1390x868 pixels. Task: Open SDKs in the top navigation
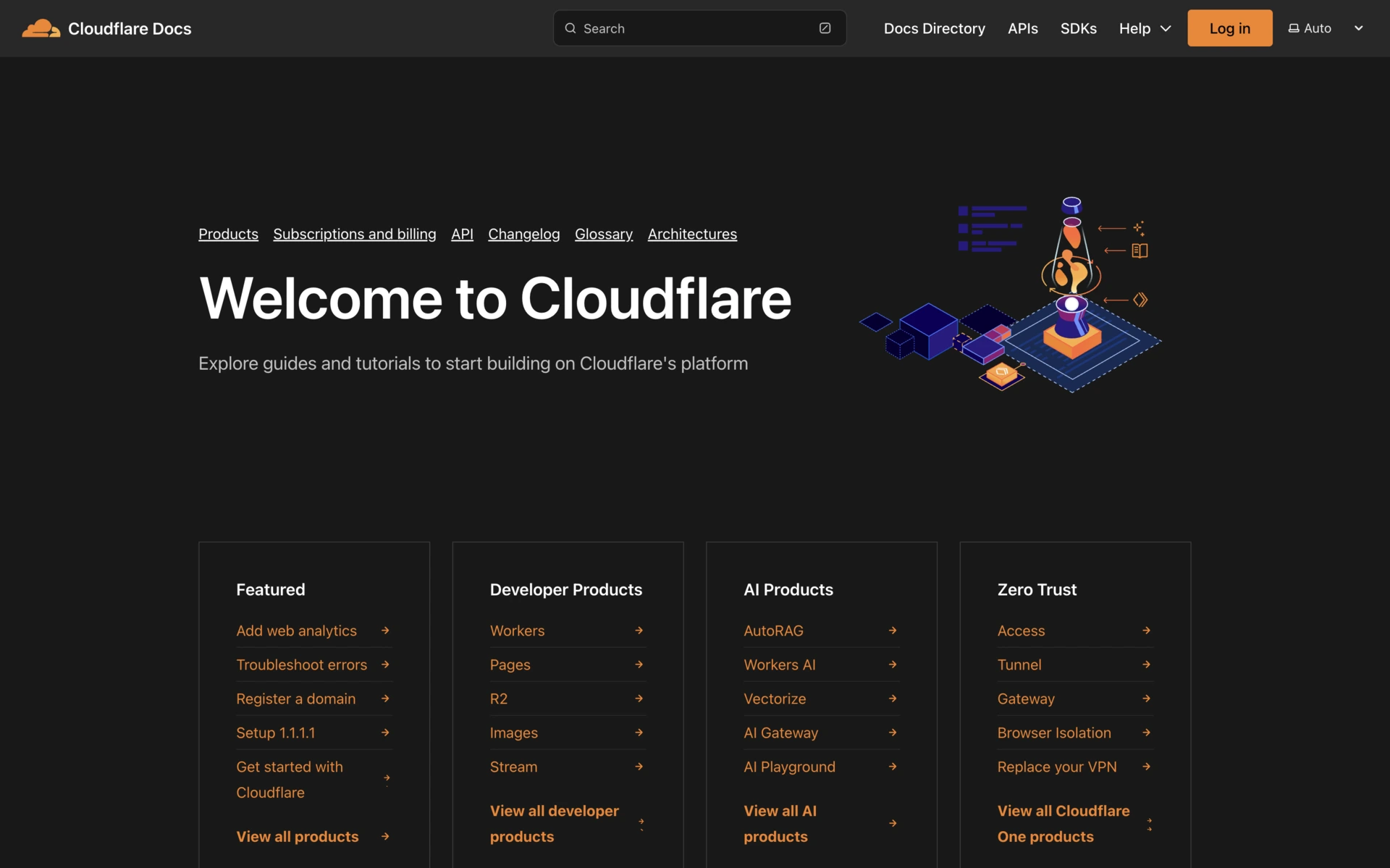[x=1078, y=28]
